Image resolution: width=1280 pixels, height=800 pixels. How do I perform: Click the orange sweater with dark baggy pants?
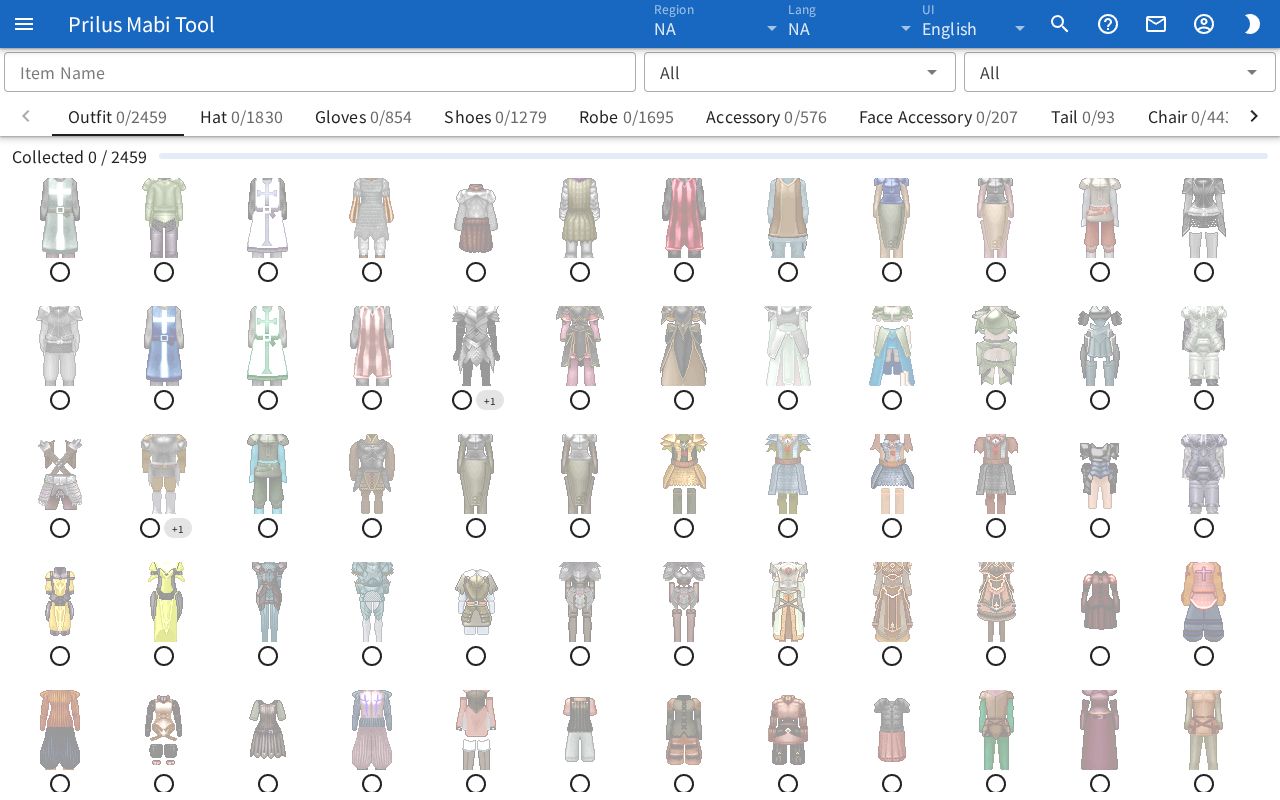[60, 730]
